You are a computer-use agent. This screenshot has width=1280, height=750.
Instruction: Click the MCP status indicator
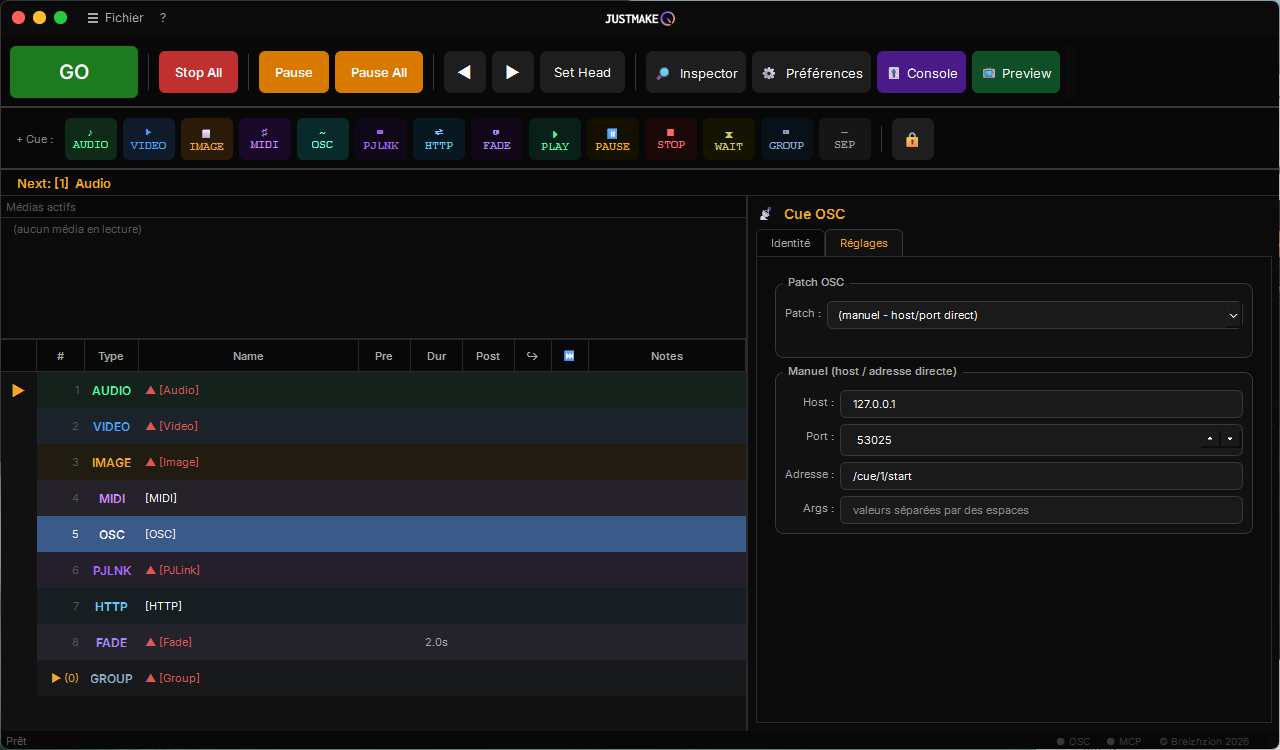point(1124,741)
